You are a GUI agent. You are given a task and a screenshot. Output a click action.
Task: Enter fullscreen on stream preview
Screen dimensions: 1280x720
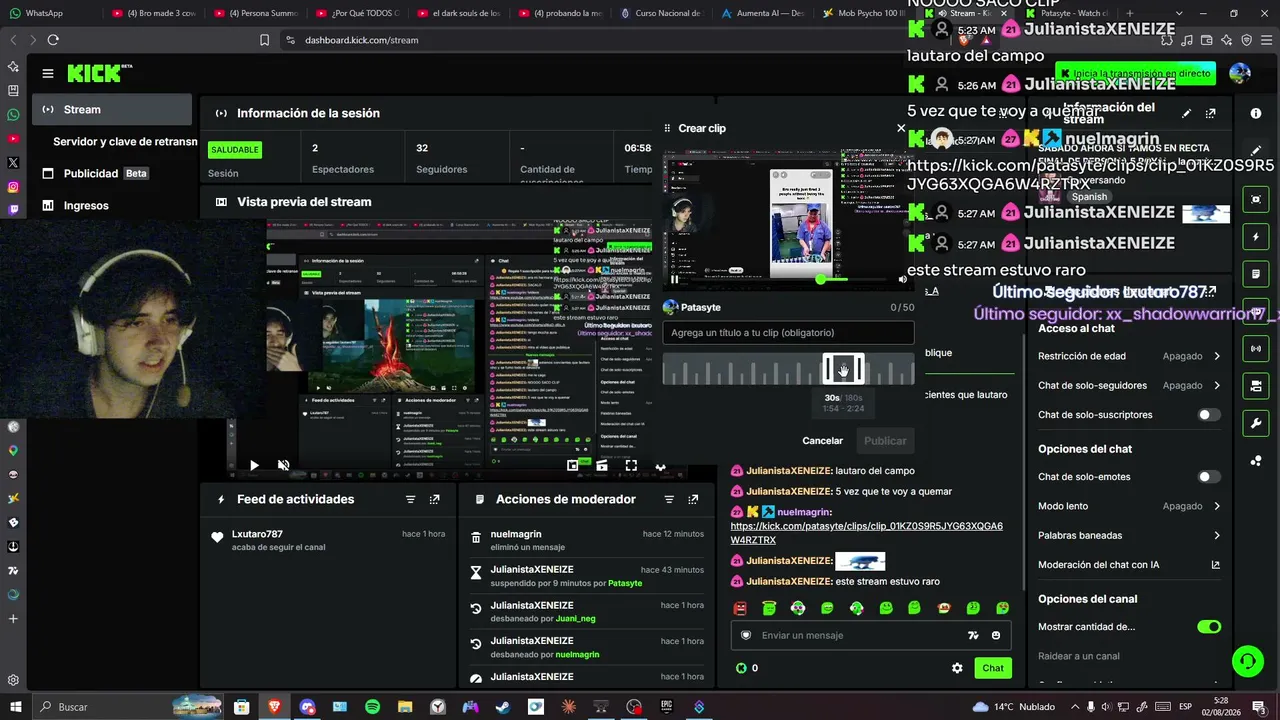tap(631, 465)
